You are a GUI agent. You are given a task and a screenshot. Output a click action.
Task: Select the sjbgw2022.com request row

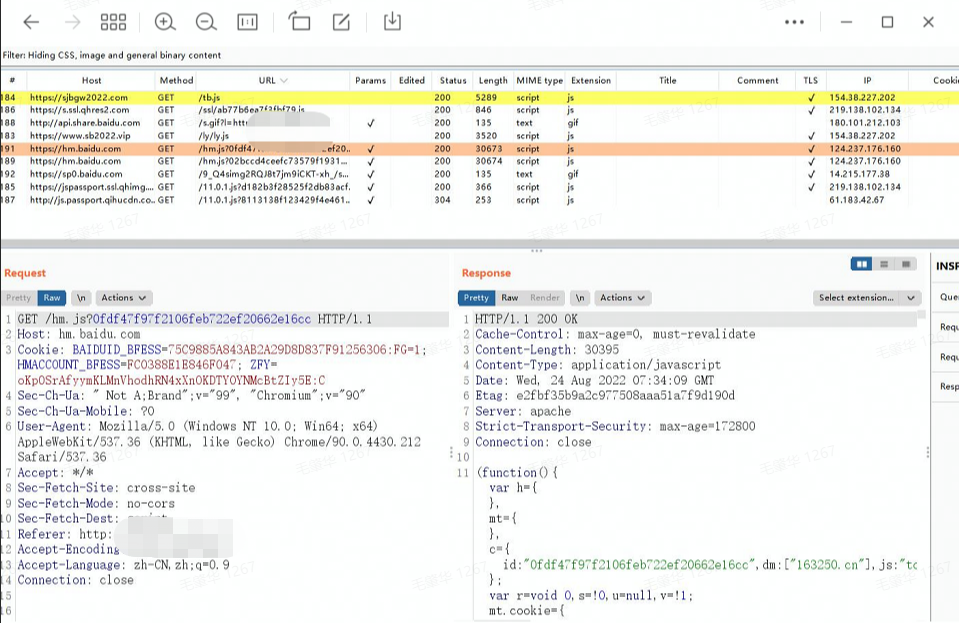point(80,98)
